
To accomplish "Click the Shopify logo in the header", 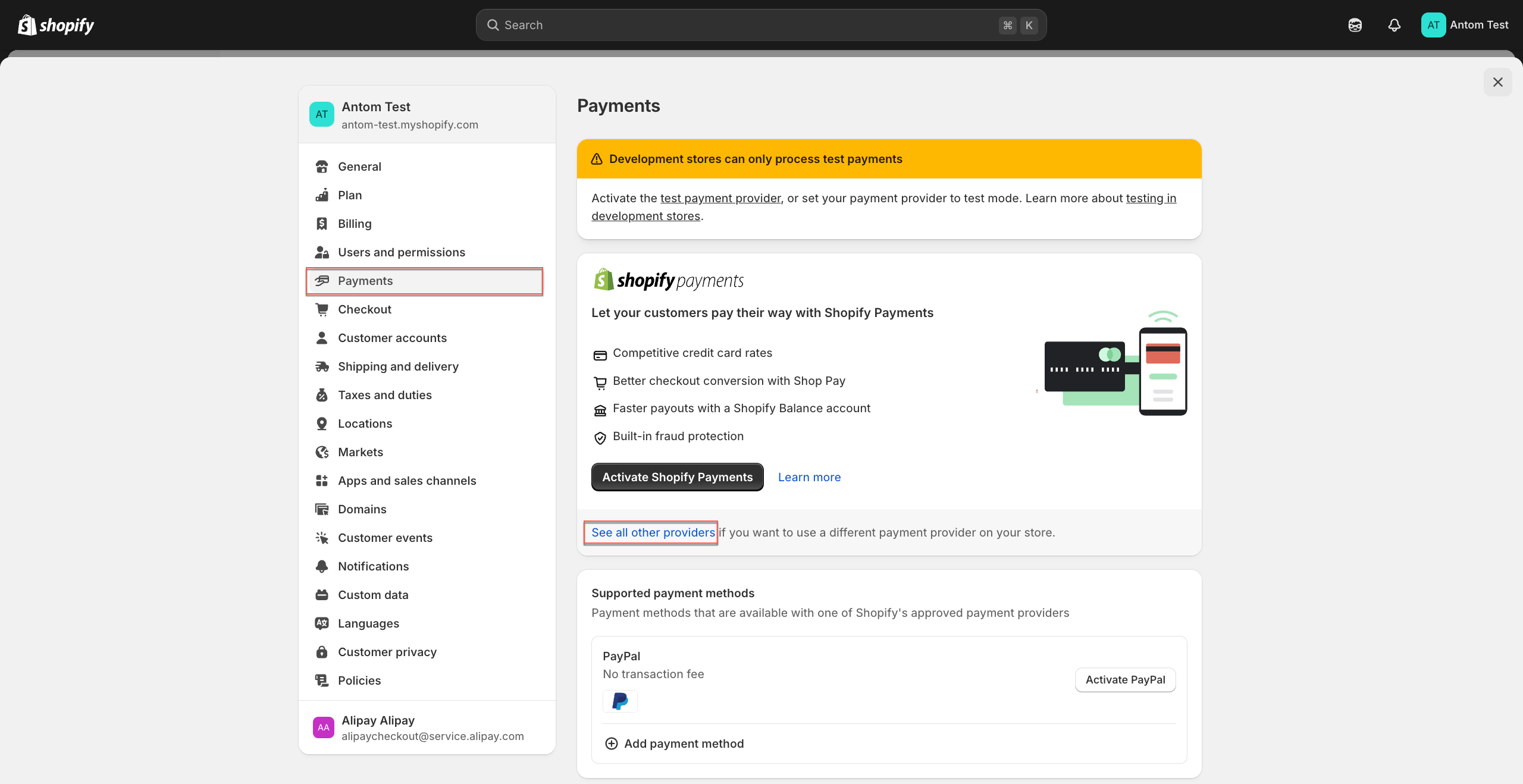I will click(x=56, y=25).
